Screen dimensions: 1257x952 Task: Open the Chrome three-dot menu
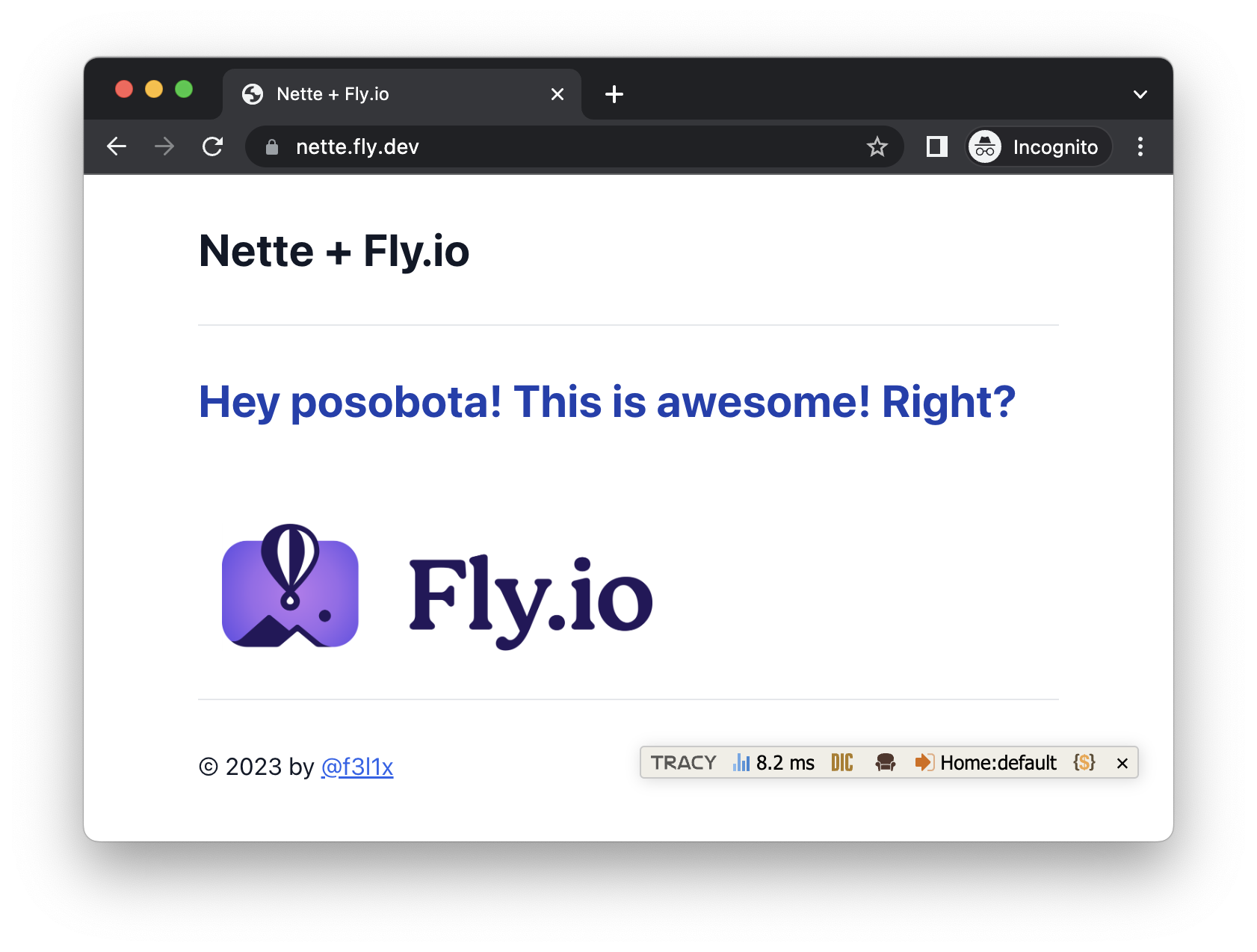[x=1140, y=146]
